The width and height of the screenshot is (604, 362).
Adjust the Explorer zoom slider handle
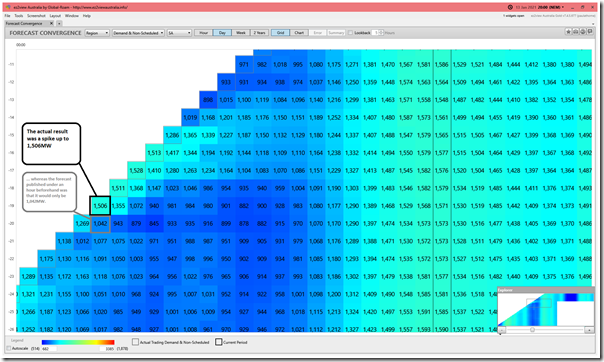532,330
